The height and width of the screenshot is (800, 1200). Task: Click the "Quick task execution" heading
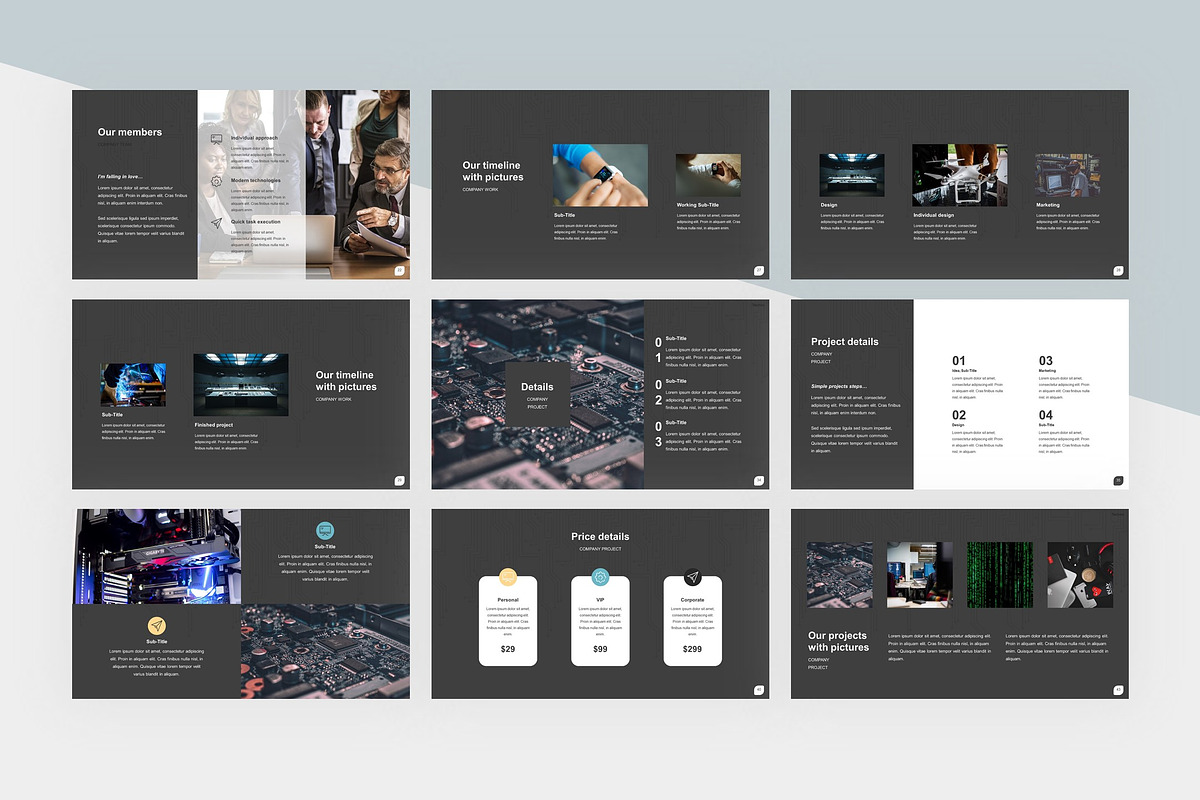tap(256, 222)
